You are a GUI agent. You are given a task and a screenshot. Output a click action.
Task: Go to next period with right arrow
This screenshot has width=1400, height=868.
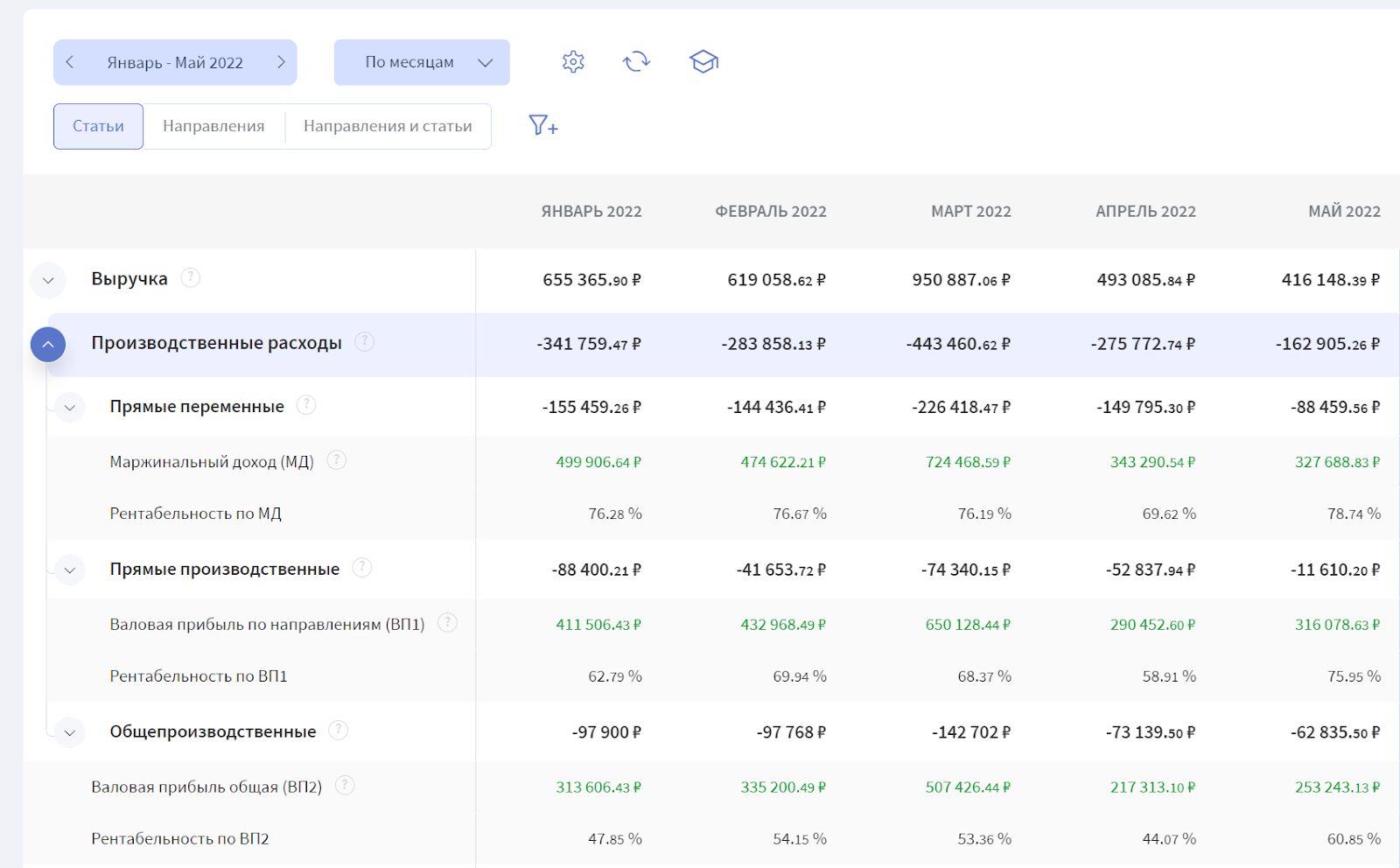pyautogui.click(x=281, y=62)
